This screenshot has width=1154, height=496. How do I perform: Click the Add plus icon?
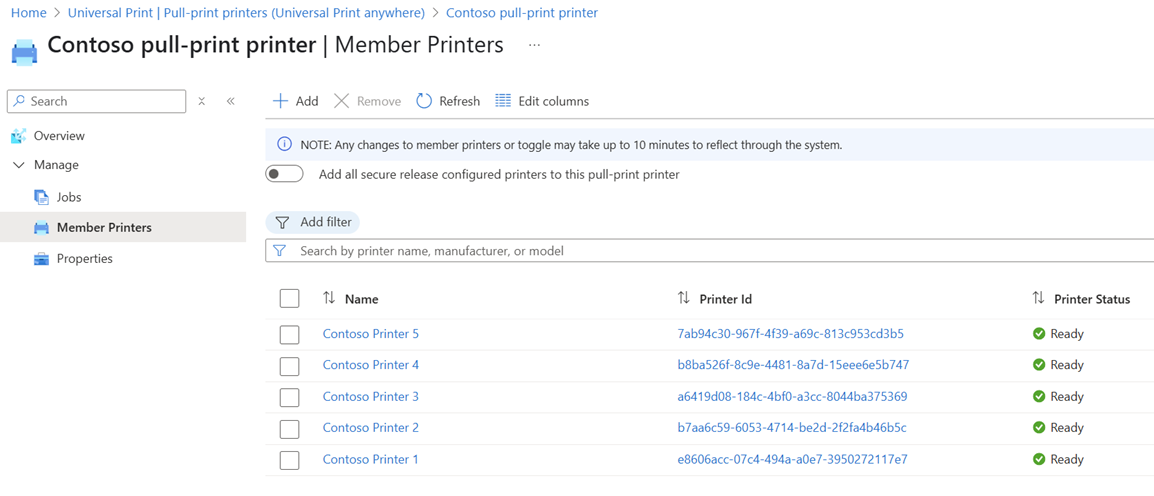(x=281, y=101)
